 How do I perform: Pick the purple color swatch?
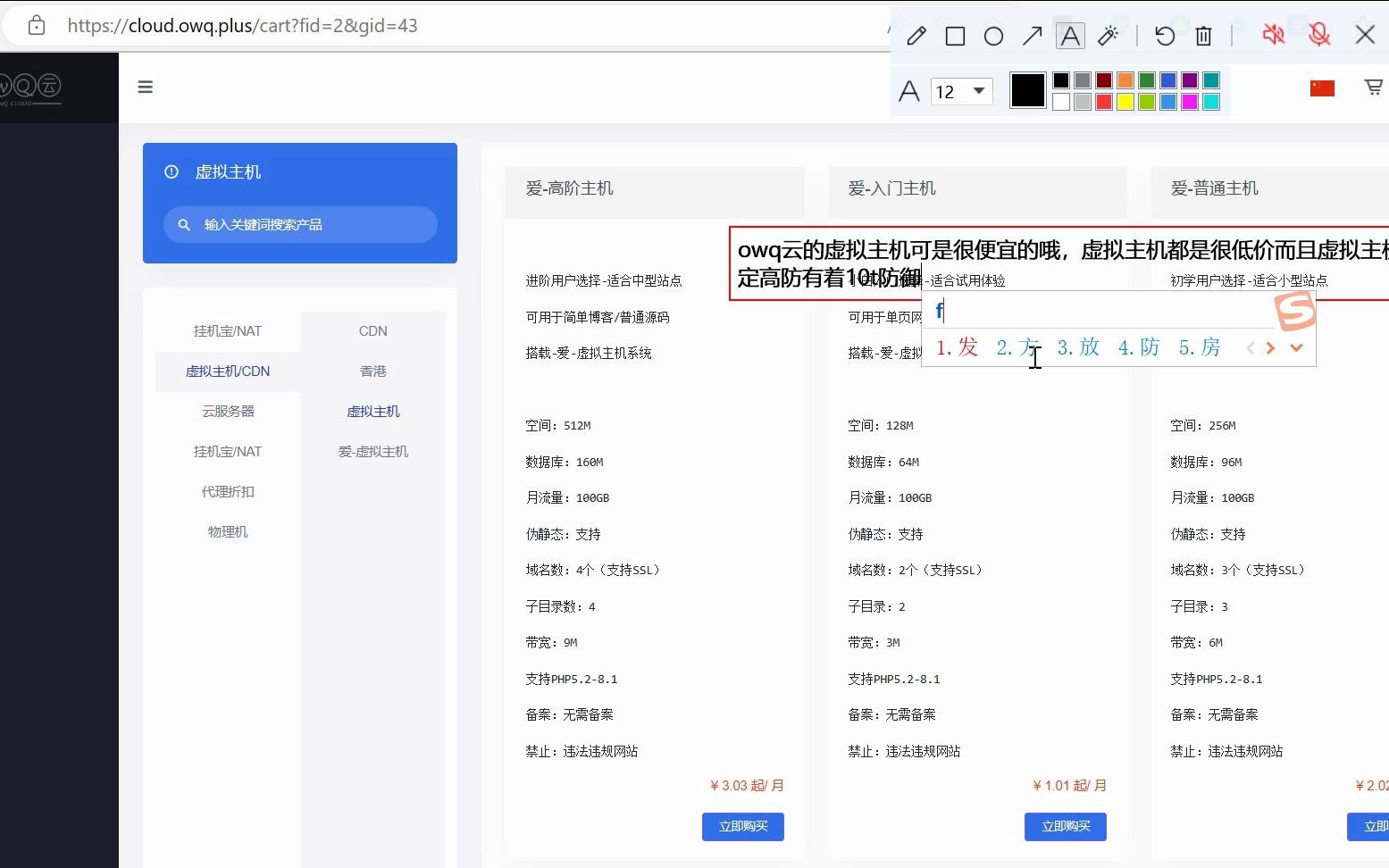click(1190, 80)
